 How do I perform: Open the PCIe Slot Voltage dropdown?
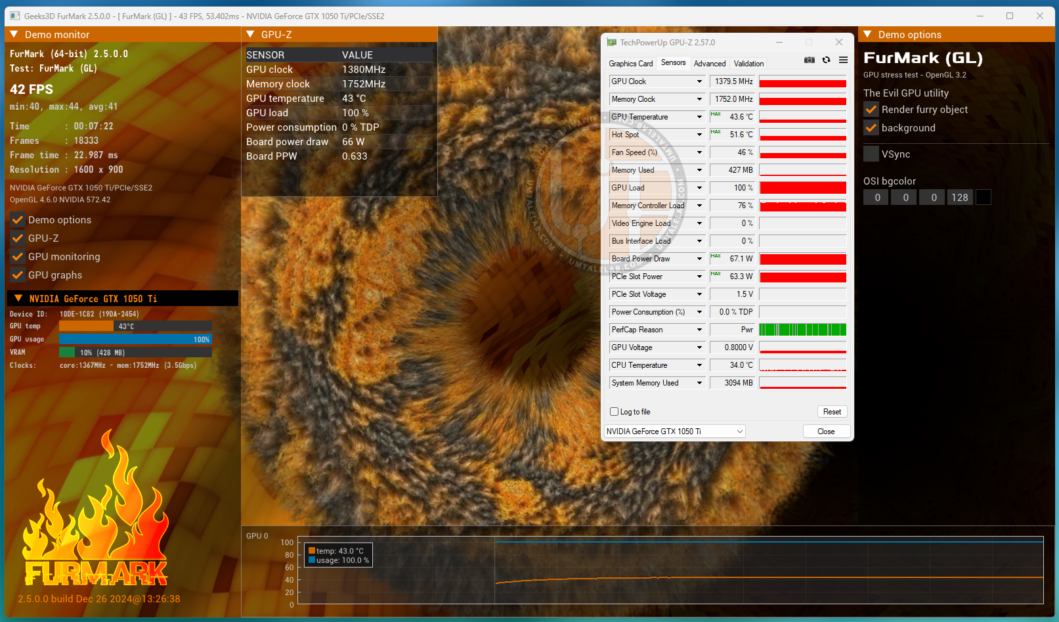pyautogui.click(x=699, y=294)
